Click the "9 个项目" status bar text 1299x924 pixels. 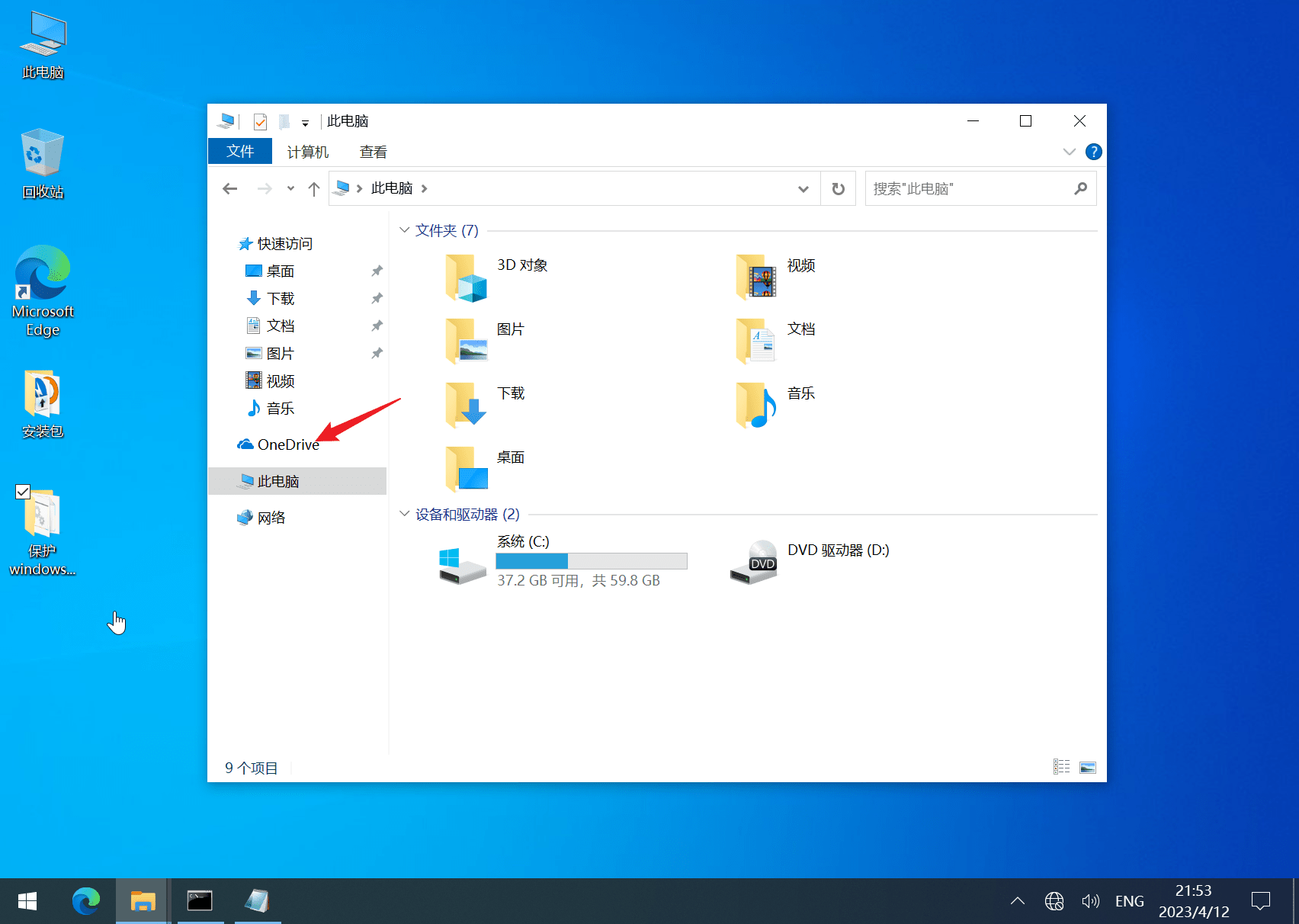click(x=252, y=768)
